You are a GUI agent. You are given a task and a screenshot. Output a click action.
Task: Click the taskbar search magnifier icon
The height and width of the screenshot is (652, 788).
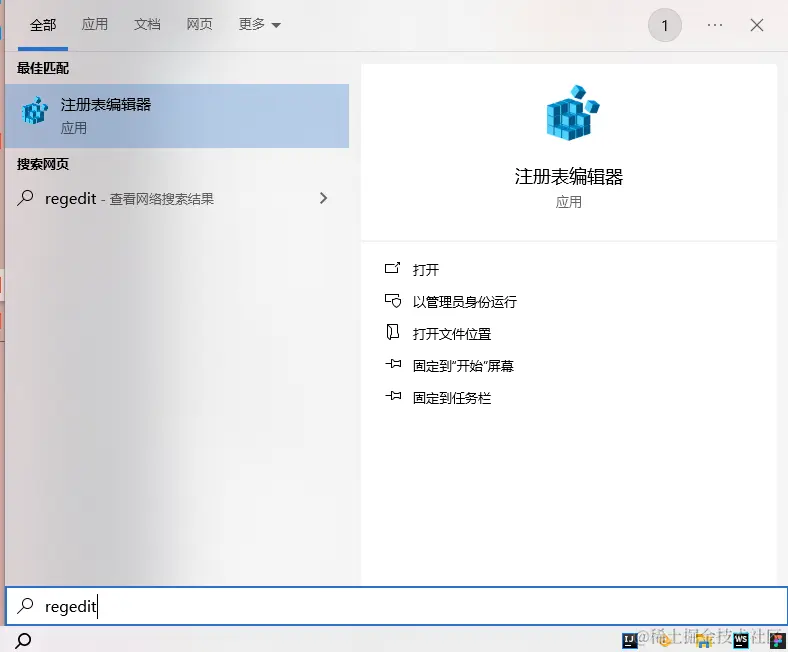23,640
